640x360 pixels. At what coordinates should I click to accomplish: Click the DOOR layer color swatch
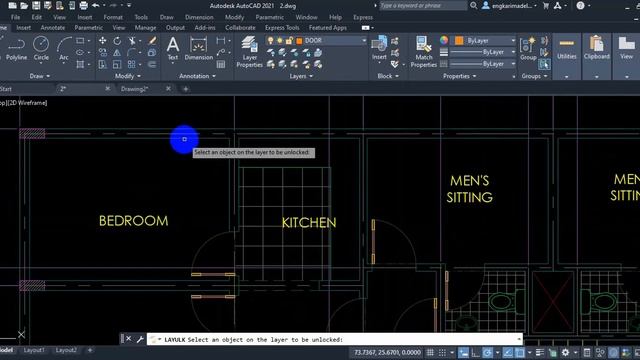coord(299,40)
